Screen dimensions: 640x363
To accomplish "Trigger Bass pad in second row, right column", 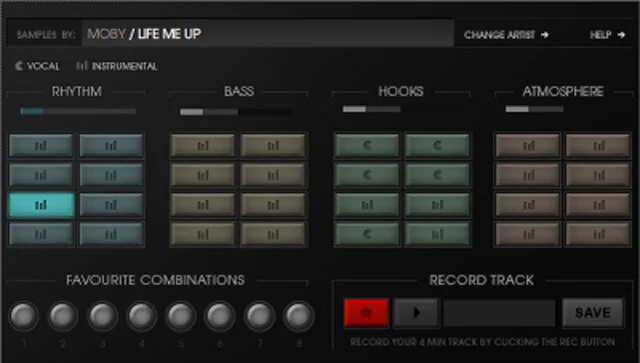I will click(273, 175).
